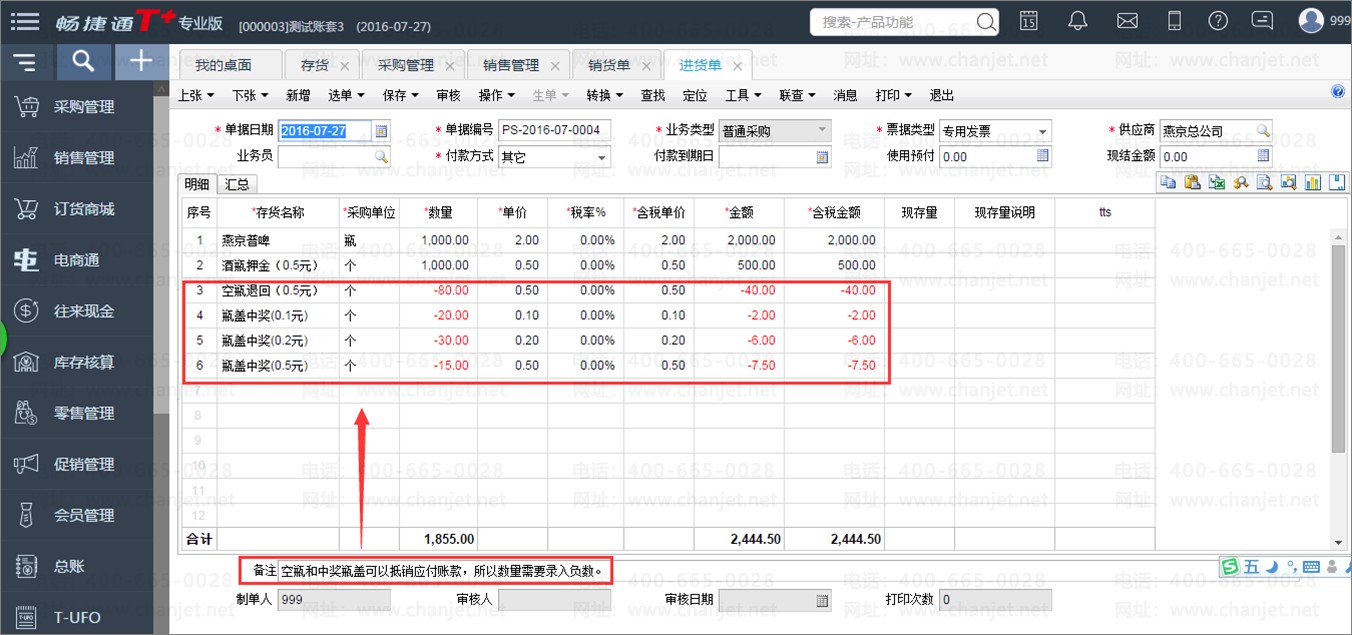Click the save layout disk icon above the grid
Screen dimensions: 1352x635
coord(1336,182)
